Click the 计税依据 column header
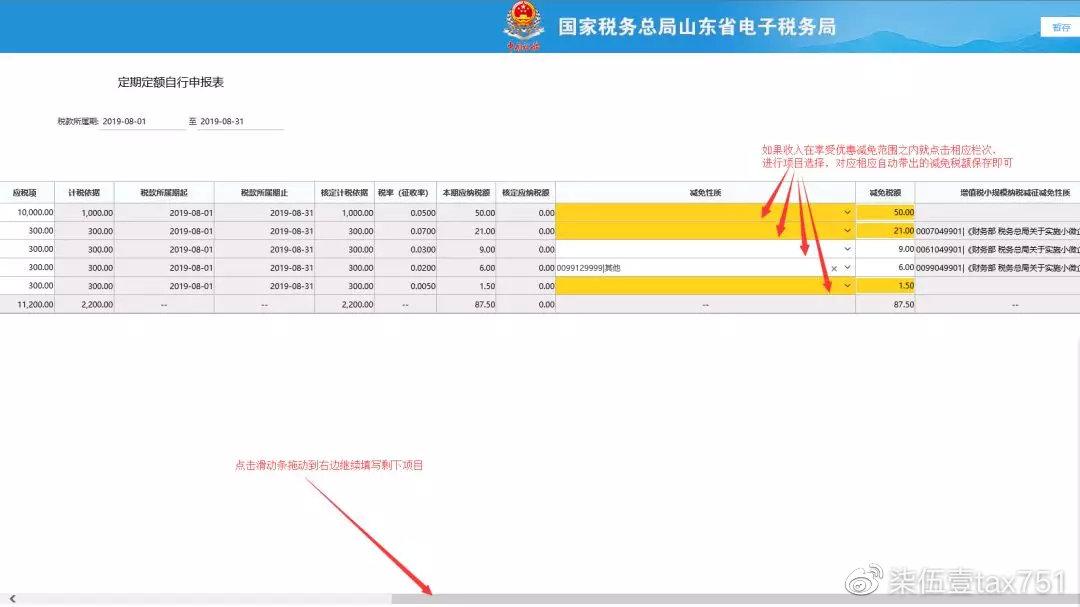The width and height of the screenshot is (1080, 607). coord(84,193)
